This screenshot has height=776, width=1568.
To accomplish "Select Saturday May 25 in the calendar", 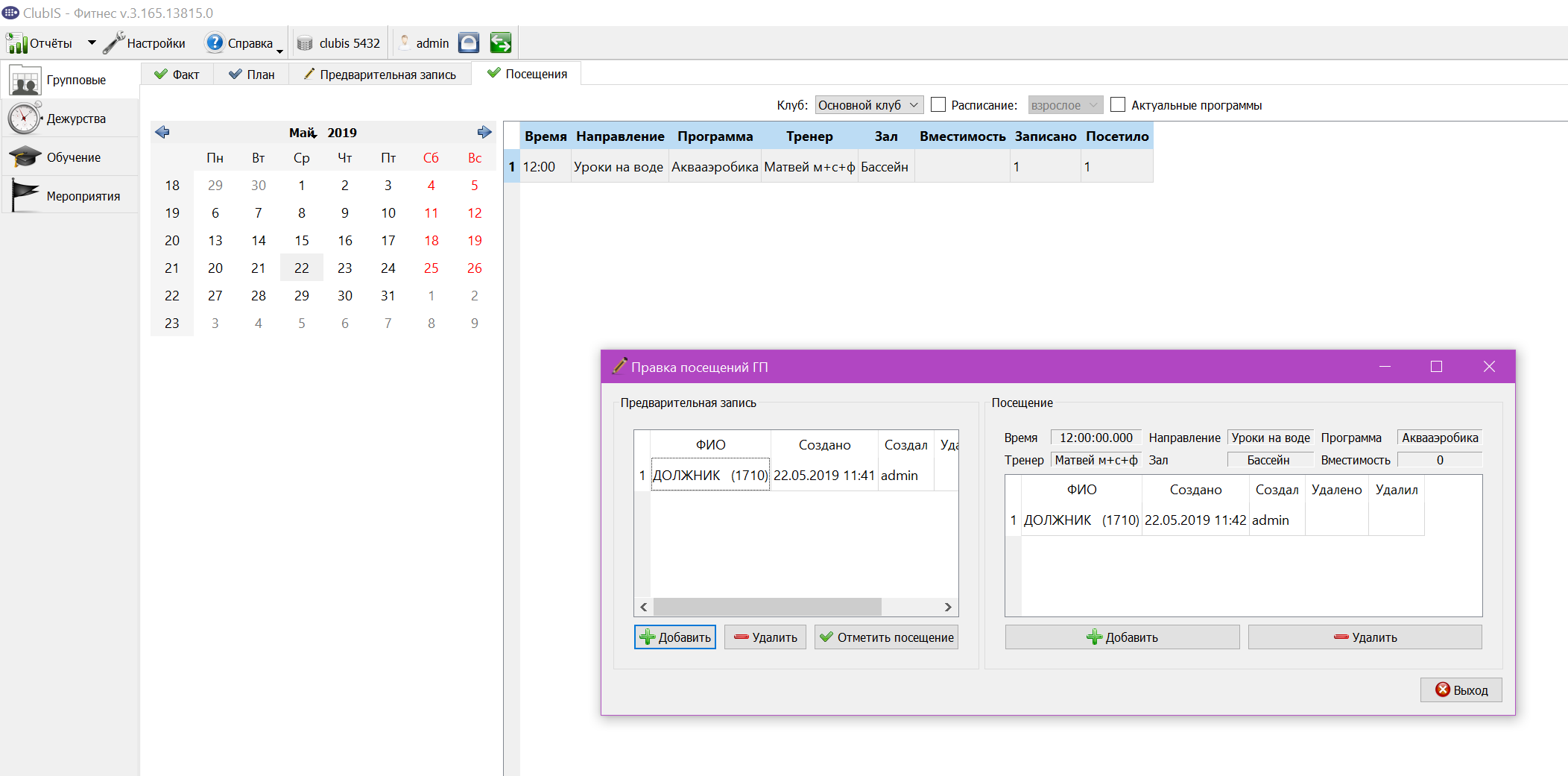I will pyautogui.click(x=431, y=268).
